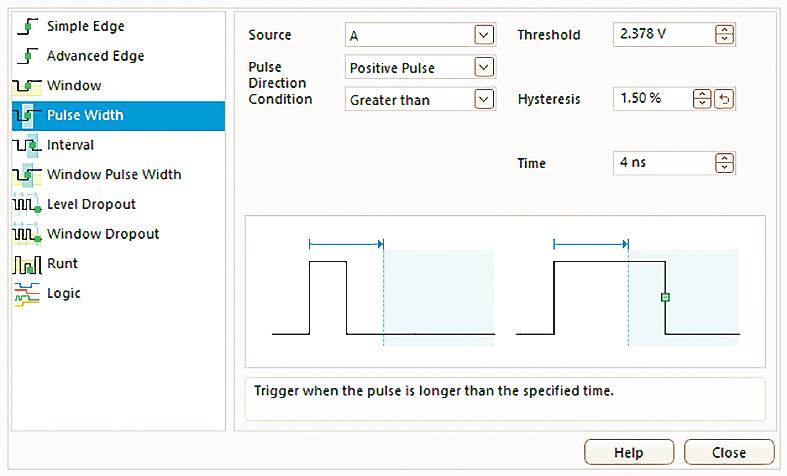Click the Interval trigger icon
Screen dimensions: 787x476
coord(27,146)
